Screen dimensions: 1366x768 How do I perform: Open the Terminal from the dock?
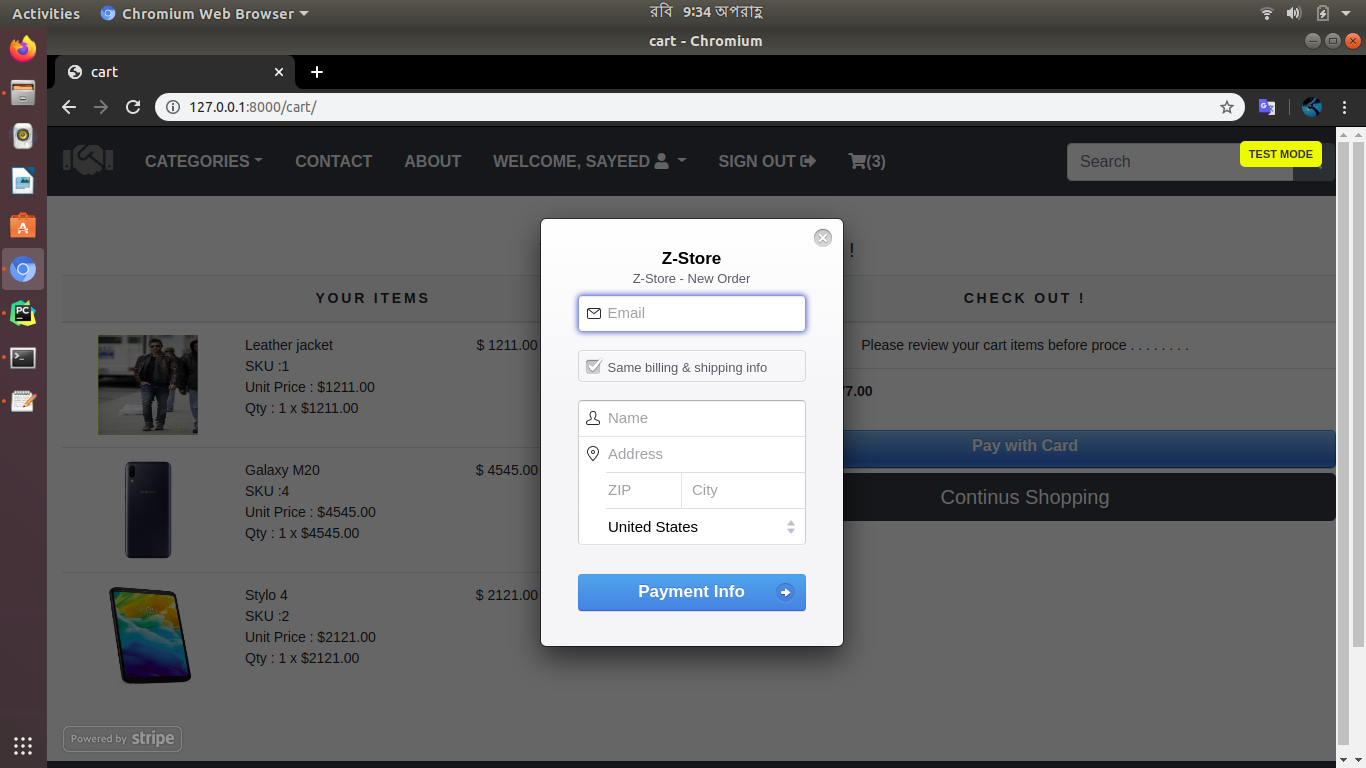[x=23, y=358]
